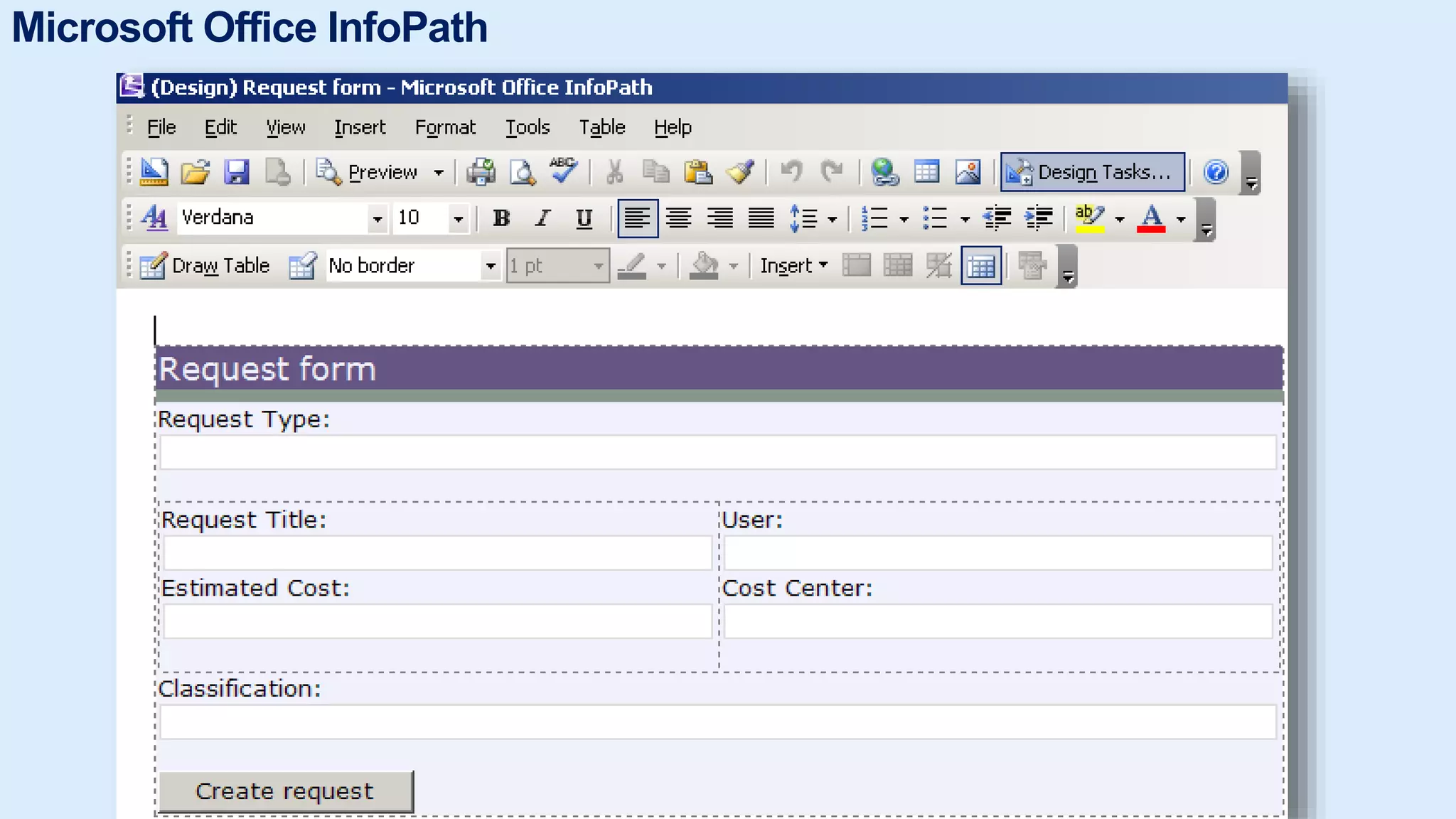Click the Save disk icon
This screenshot has height=819, width=1456.
tap(237, 172)
